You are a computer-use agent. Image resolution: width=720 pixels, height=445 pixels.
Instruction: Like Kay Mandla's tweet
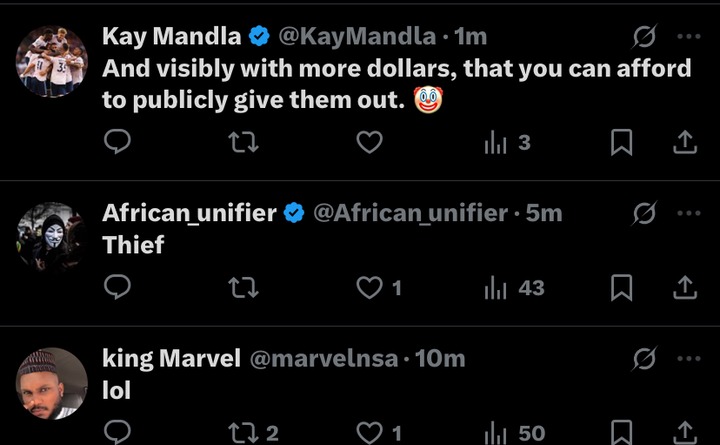pos(369,142)
